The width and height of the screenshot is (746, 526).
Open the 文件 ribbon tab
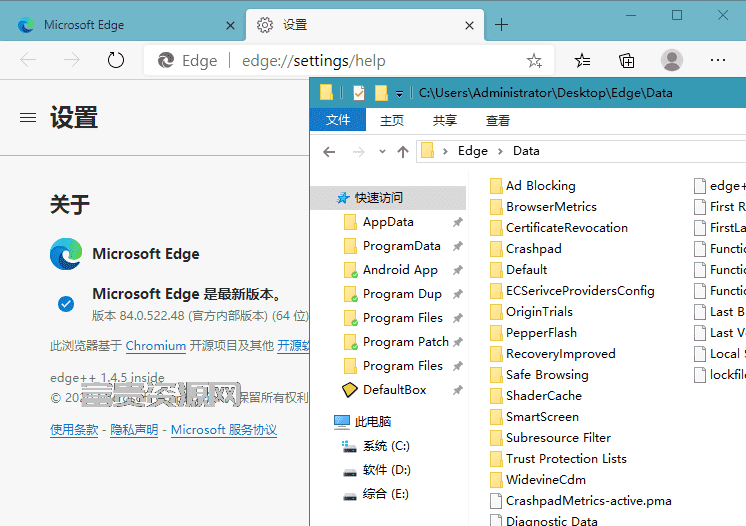[338, 120]
